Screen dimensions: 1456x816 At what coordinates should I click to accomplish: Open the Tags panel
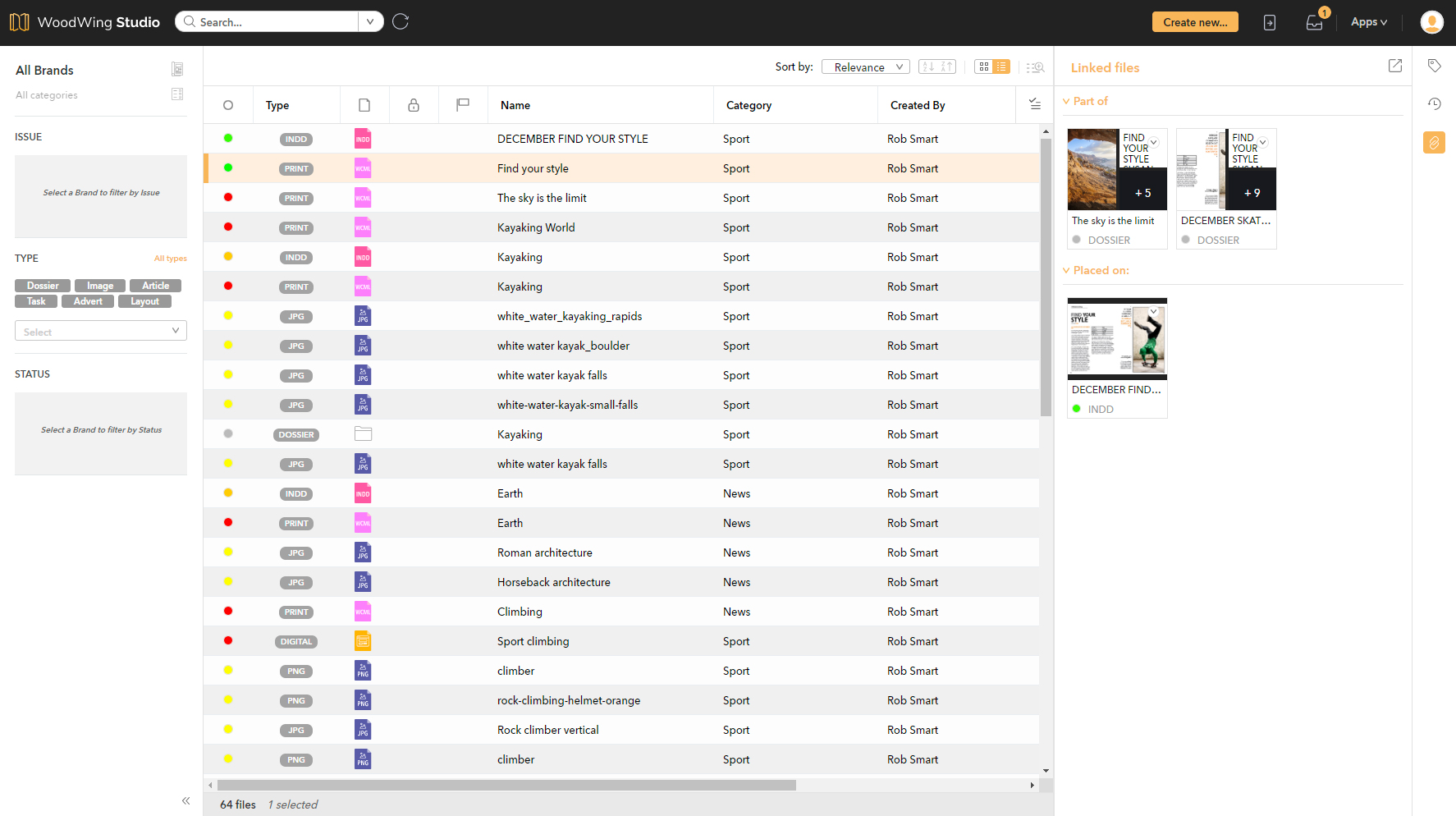tap(1434, 65)
